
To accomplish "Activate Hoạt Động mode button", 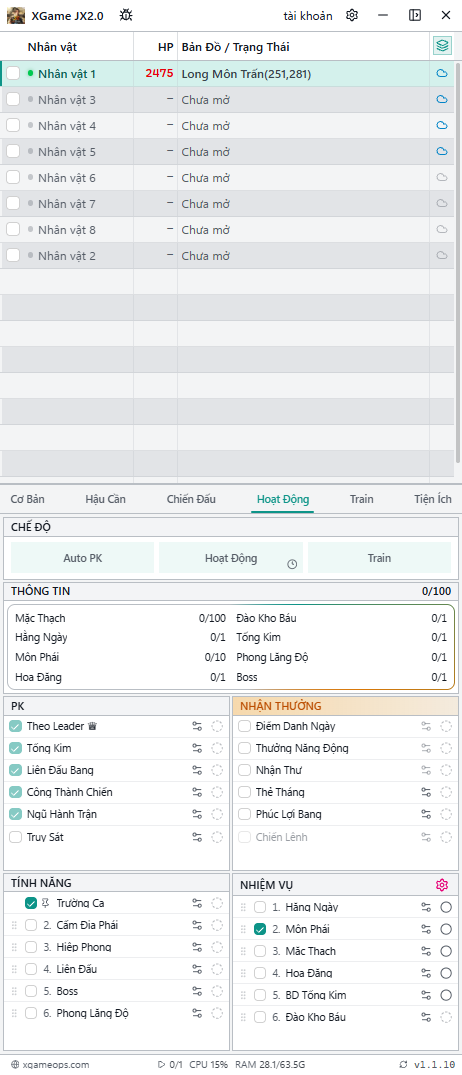I will pos(231,558).
